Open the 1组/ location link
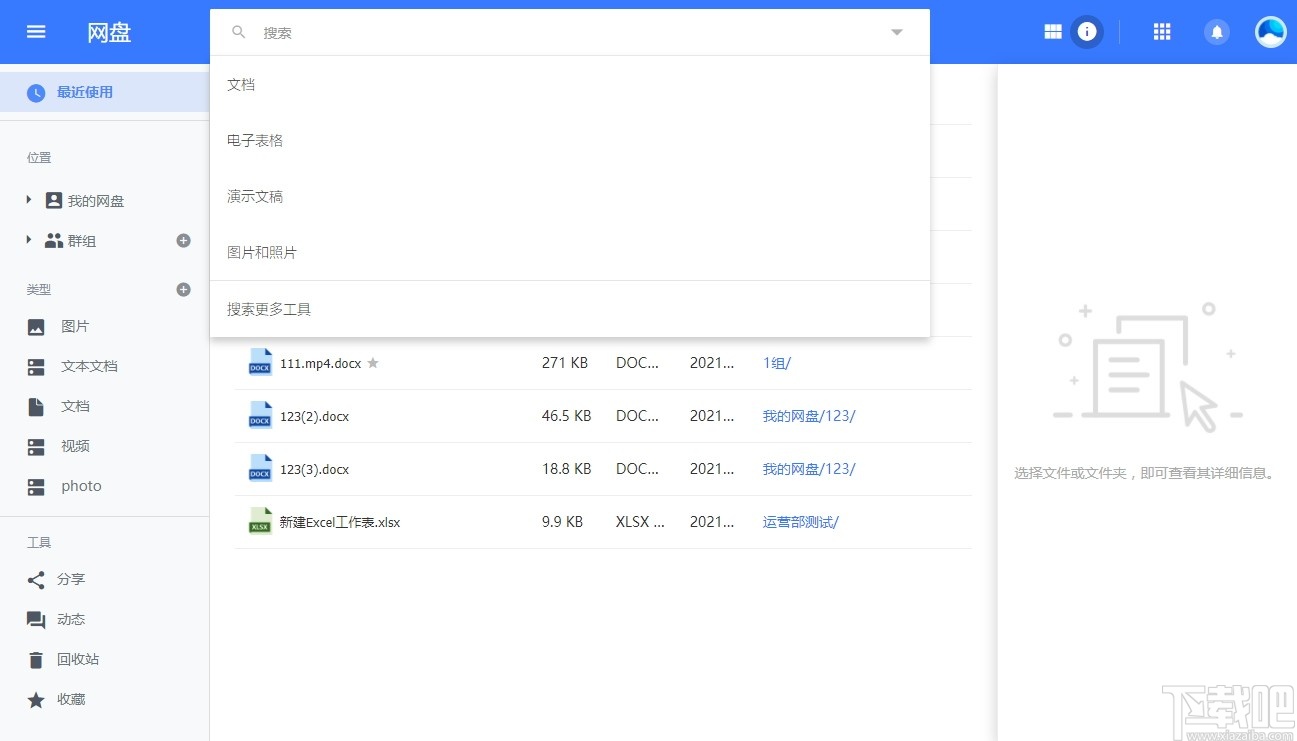The image size is (1297, 741). pyautogui.click(x=777, y=363)
